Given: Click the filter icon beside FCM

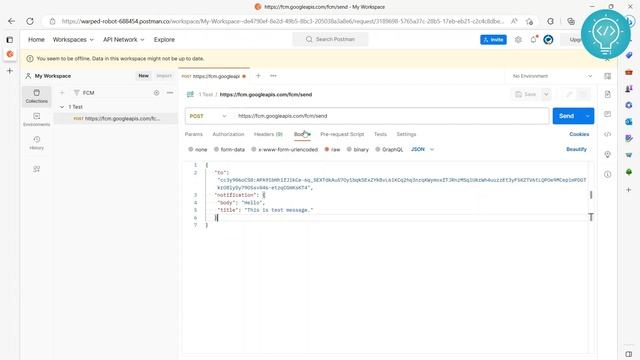Looking at the screenshot, I should [x=76, y=93].
